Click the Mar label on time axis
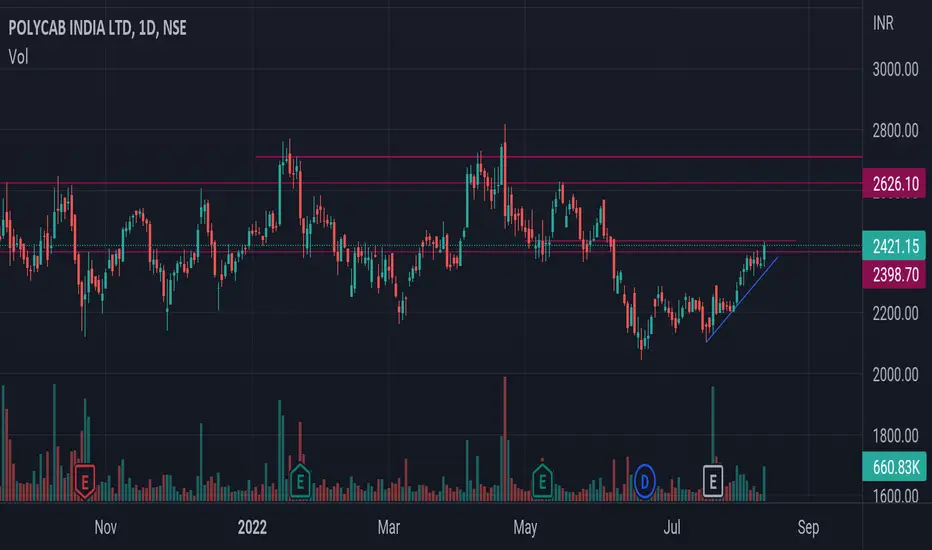Image resolution: width=932 pixels, height=550 pixels. click(x=389, y=527)
